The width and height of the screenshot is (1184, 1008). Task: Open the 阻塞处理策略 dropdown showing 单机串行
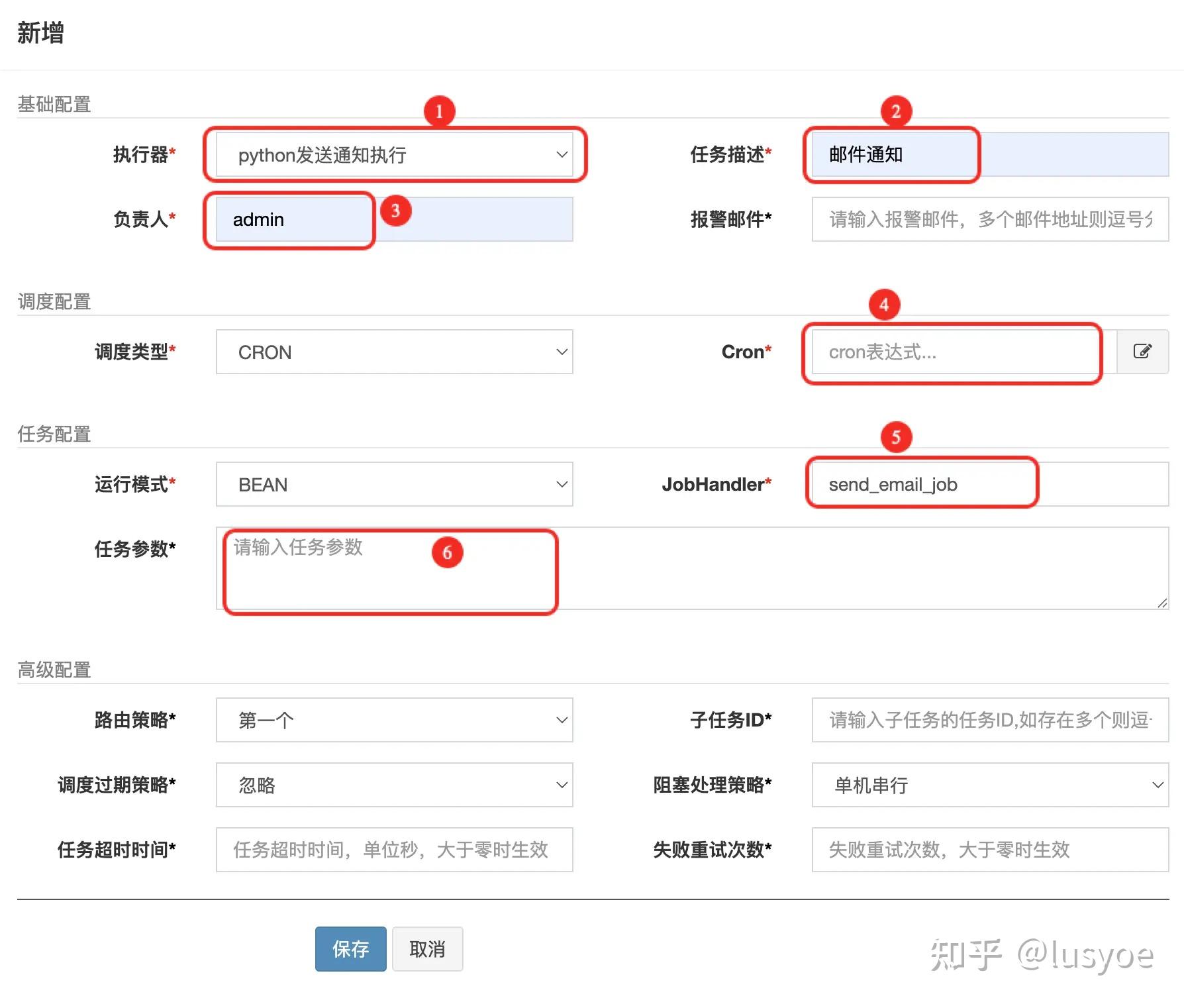(989, 785)
